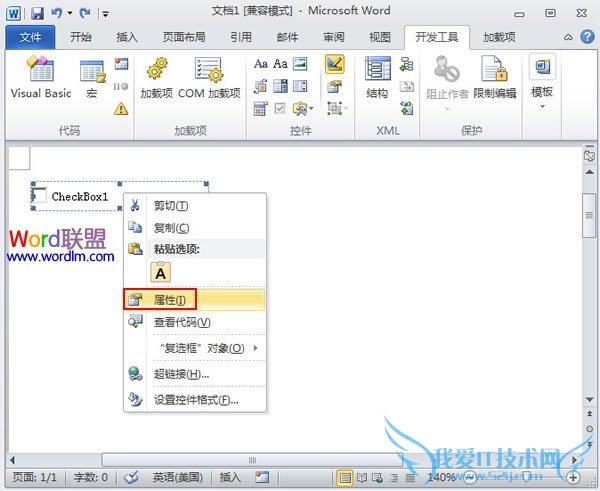Click the Record Macro icon
600x491 pixels.
(x=121, y=64)
